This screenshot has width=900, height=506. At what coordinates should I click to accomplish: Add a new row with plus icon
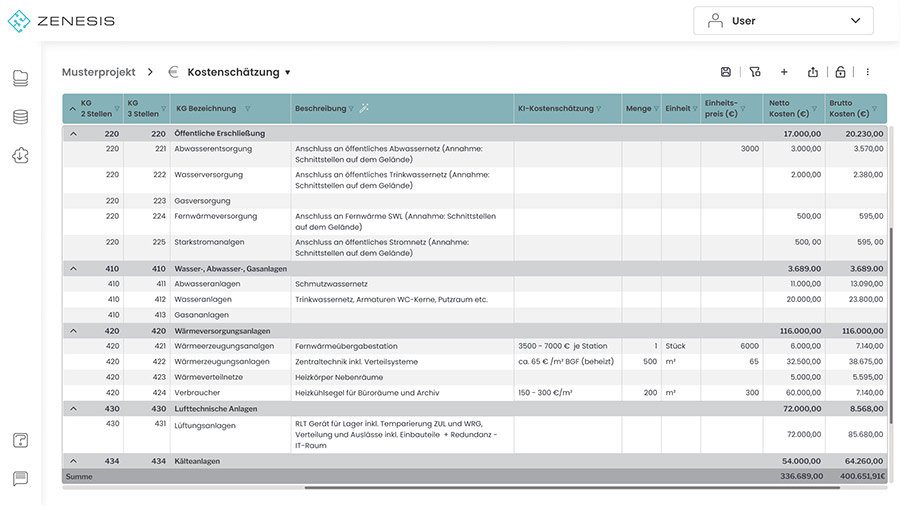784,72
